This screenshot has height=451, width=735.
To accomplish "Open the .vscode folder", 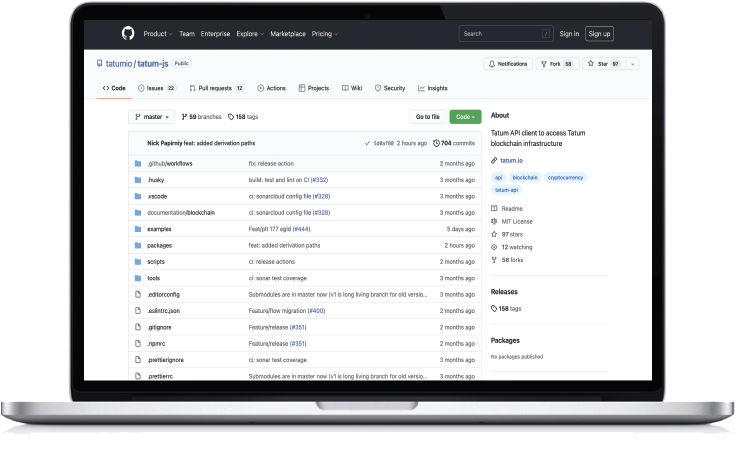I will click(157, 196).
